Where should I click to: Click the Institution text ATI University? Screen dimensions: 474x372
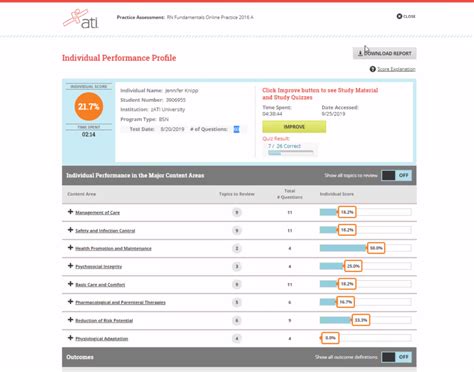click(153, 110)
